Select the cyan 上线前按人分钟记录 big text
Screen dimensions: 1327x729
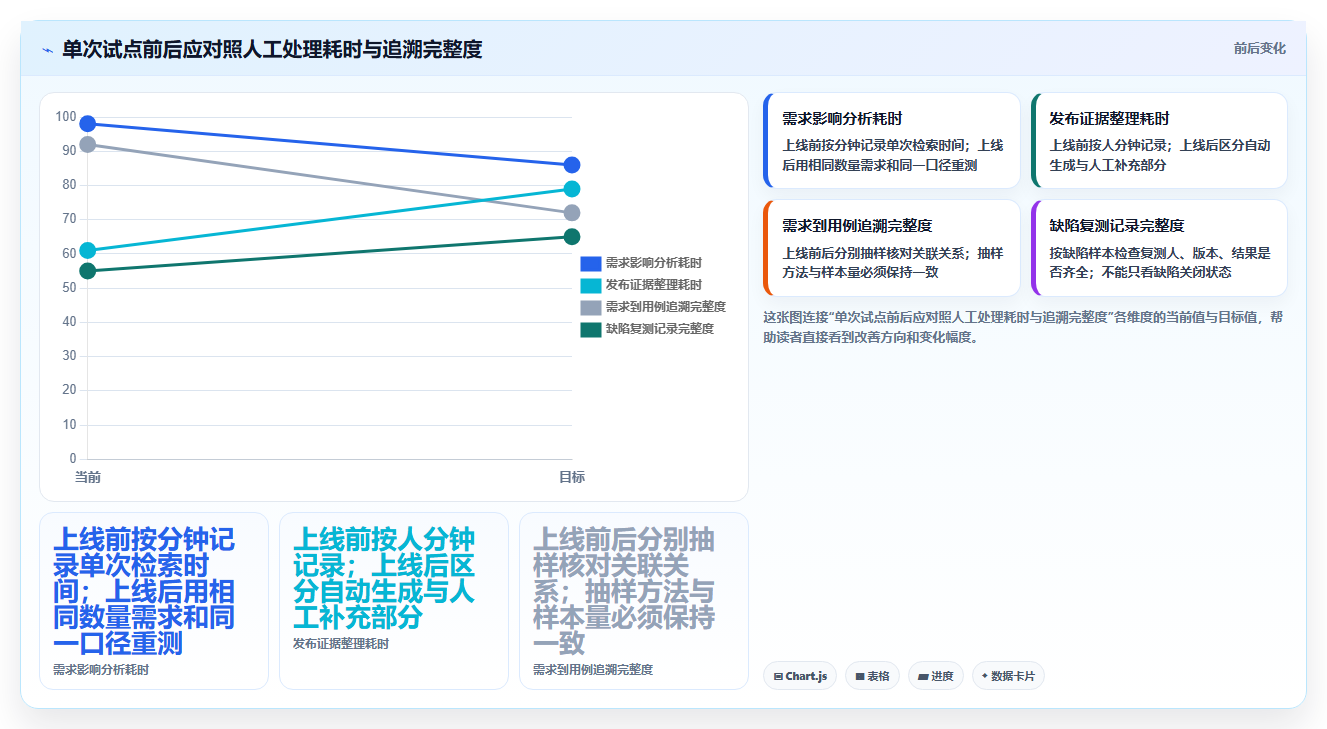384,580
